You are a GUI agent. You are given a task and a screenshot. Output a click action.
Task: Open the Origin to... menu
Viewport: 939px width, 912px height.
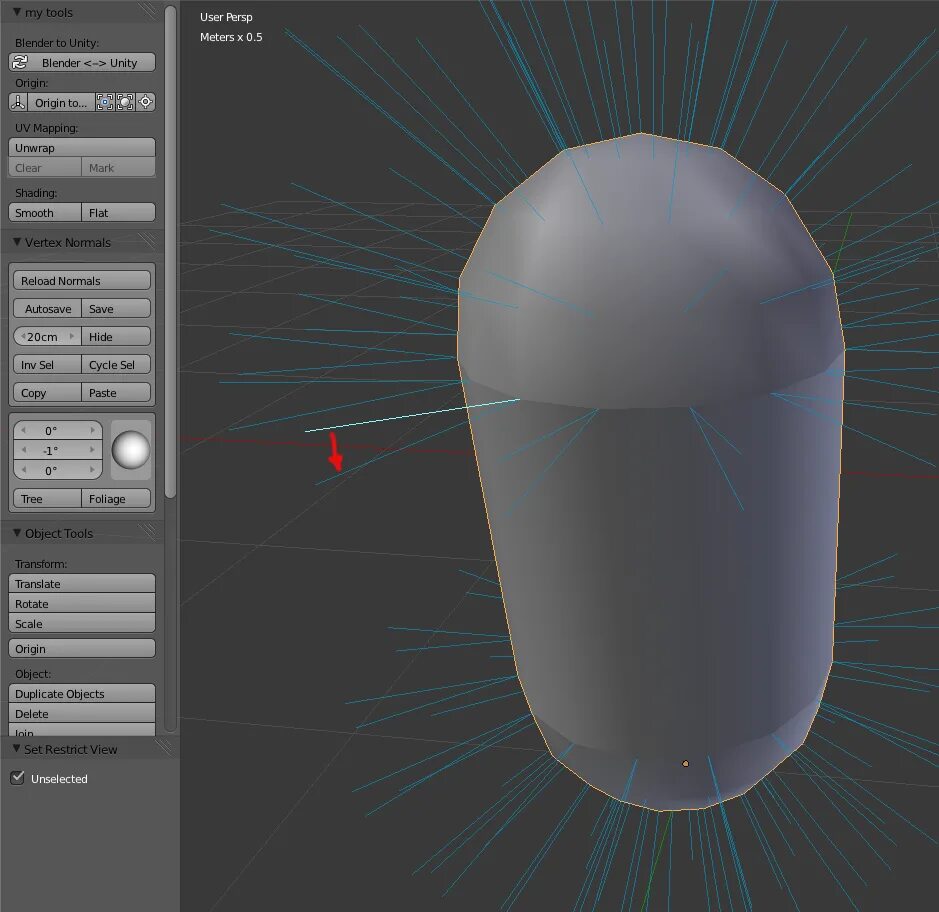[61, 102]
